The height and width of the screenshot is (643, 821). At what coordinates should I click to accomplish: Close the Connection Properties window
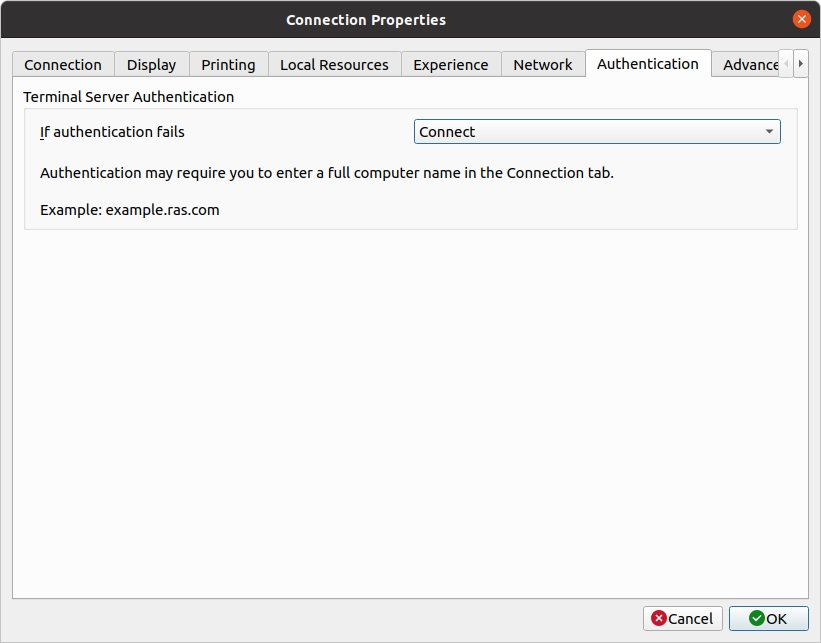pos(801,19)
